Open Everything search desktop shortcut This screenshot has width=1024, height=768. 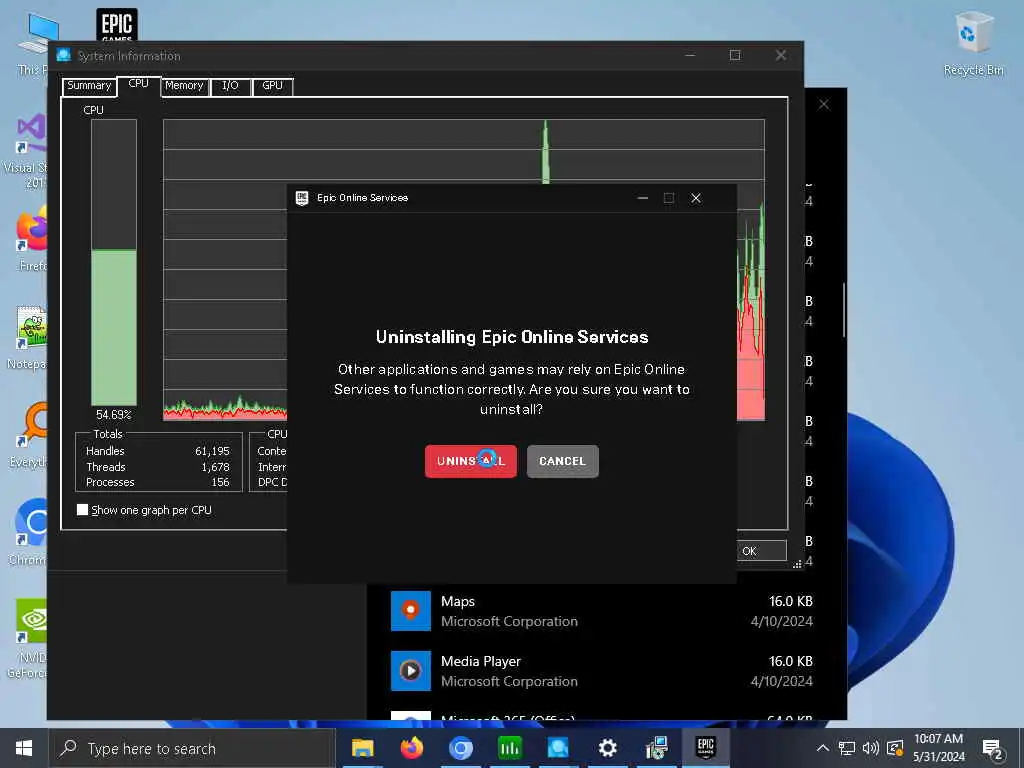(x=30, y=435)
